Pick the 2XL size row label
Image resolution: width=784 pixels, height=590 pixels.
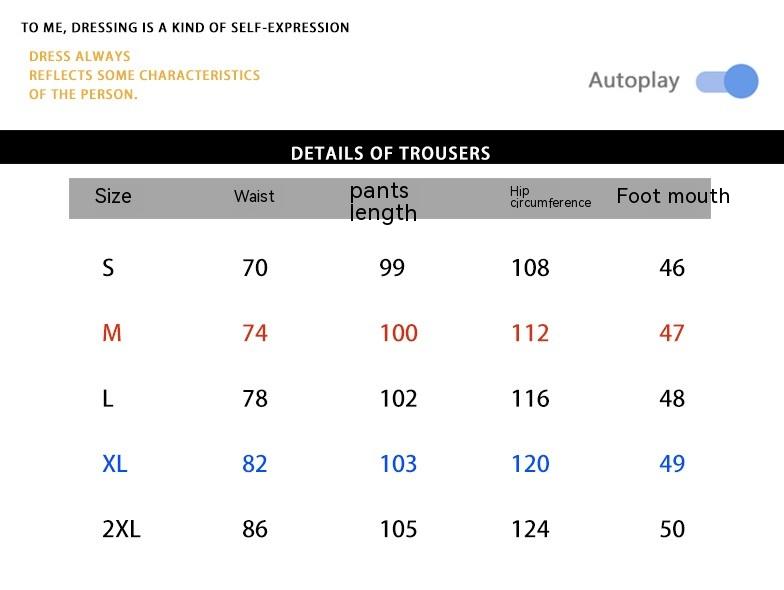pos(121,529)
